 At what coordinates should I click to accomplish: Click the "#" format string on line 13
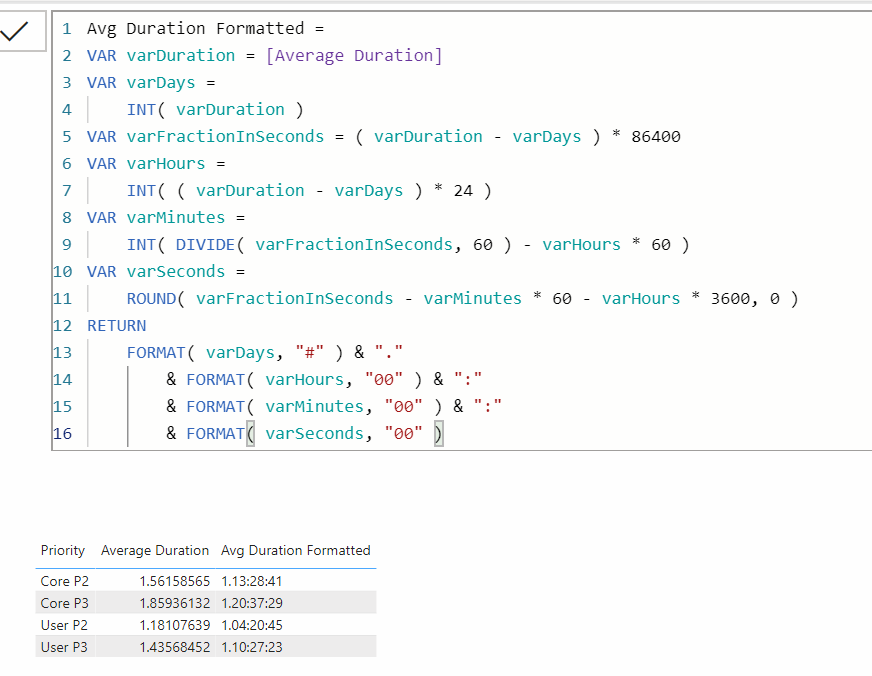pyautogui.click(x=309, y=352)
